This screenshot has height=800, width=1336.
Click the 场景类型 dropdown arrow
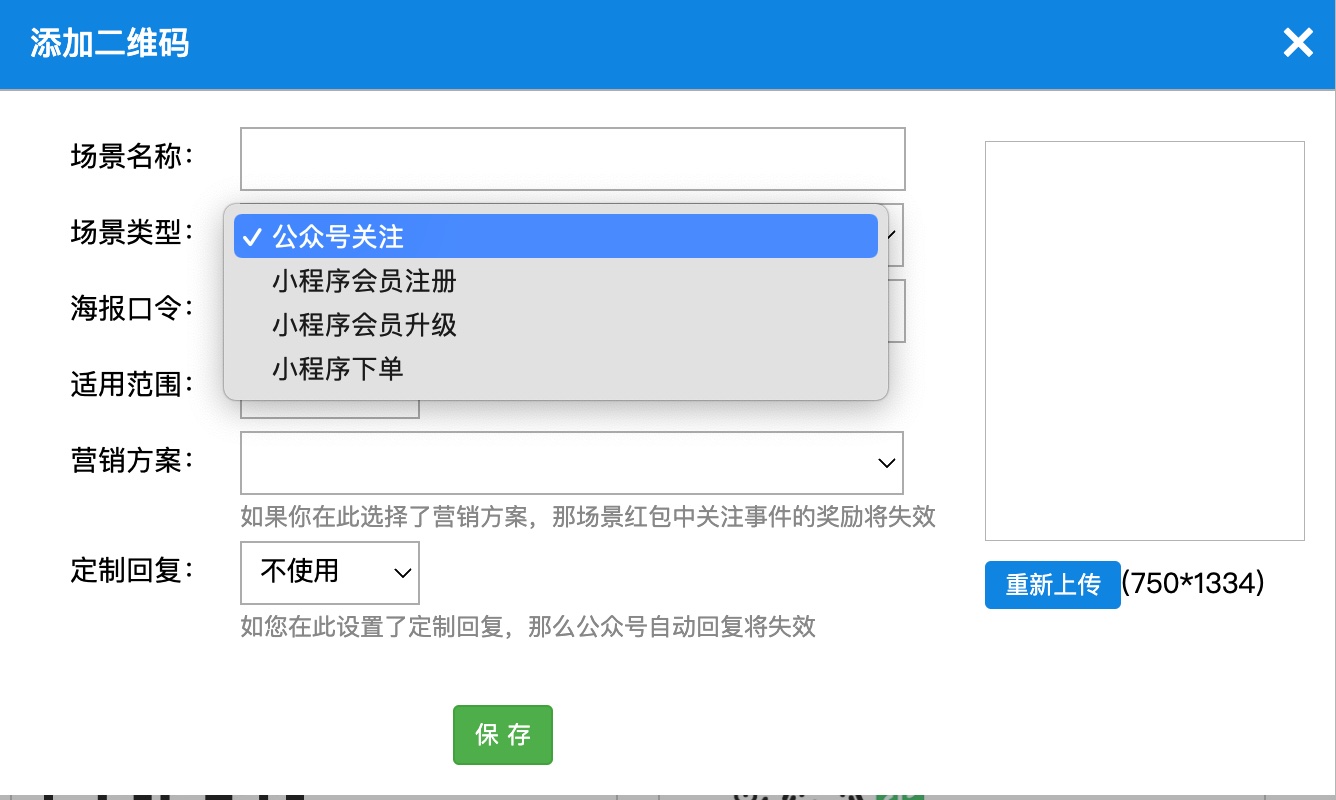(895, 235)
